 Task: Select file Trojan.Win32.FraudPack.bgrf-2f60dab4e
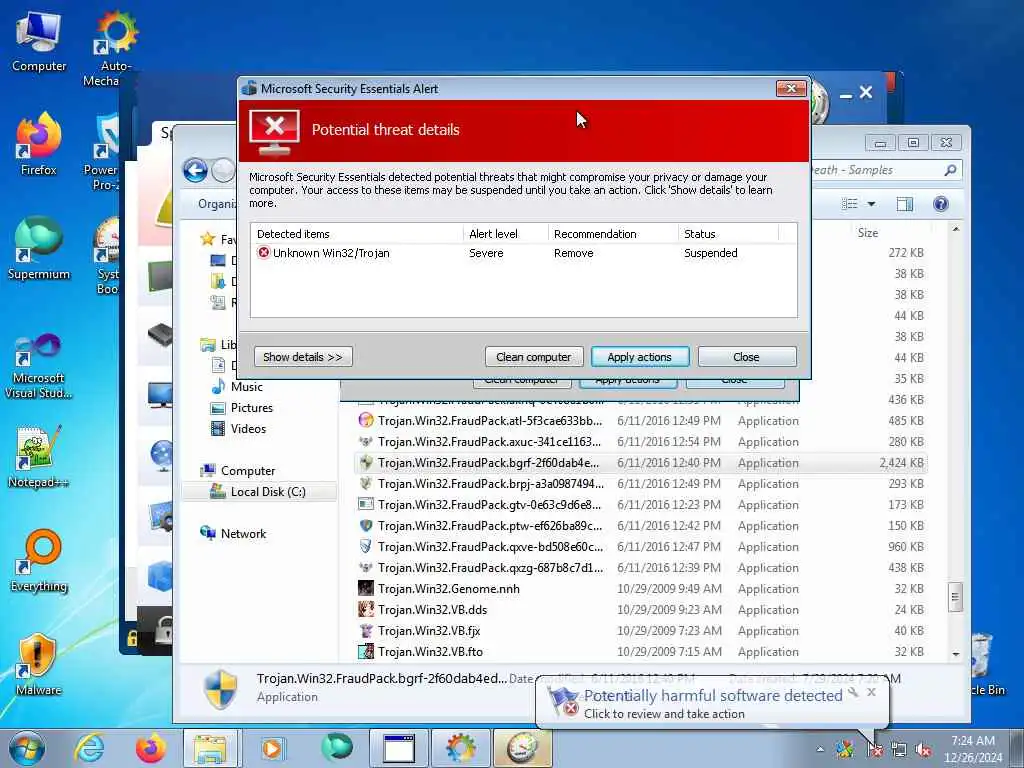[640, 462]
